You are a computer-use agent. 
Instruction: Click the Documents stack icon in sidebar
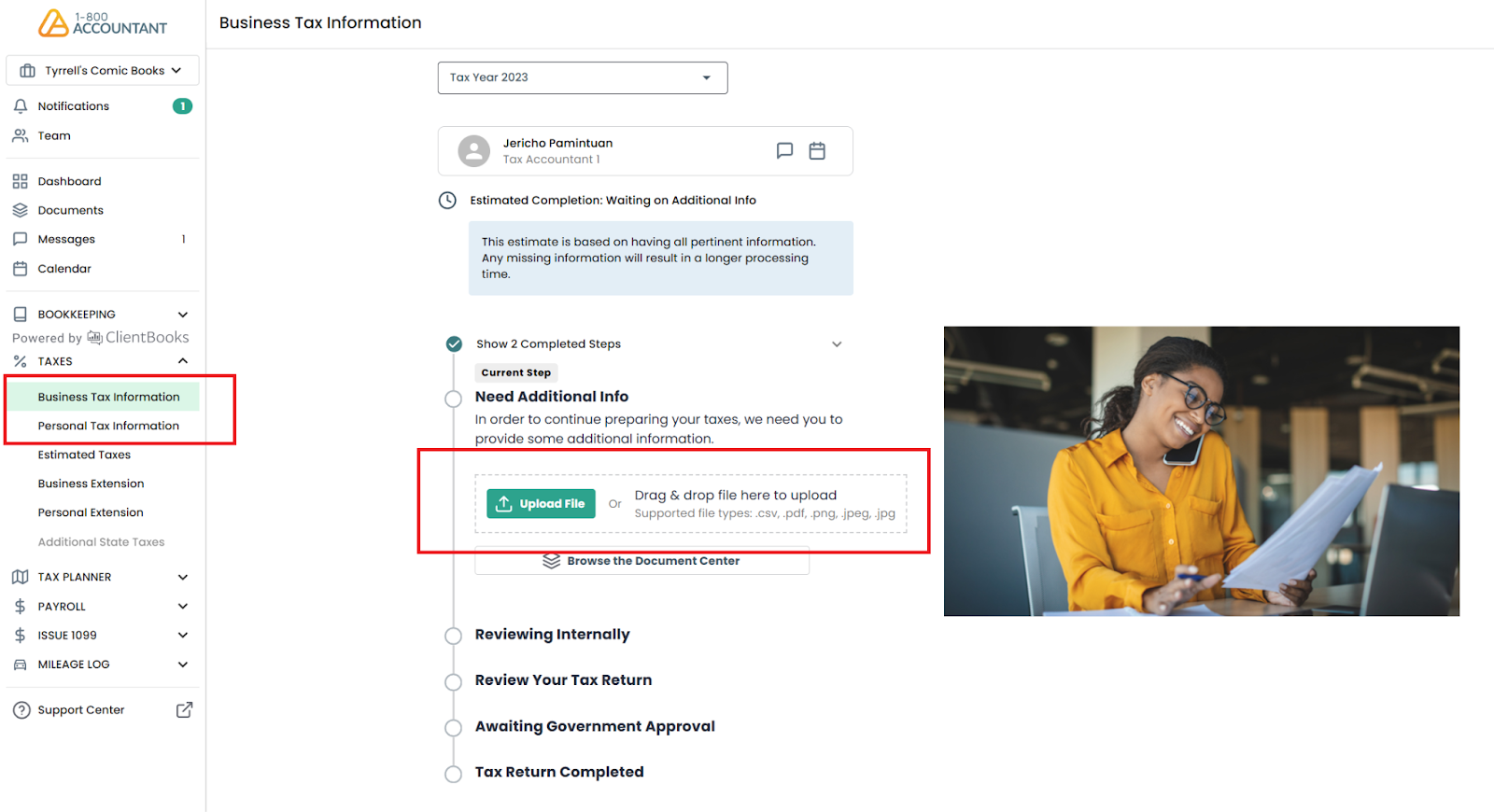pyautogui.click(x=21, y=210)
